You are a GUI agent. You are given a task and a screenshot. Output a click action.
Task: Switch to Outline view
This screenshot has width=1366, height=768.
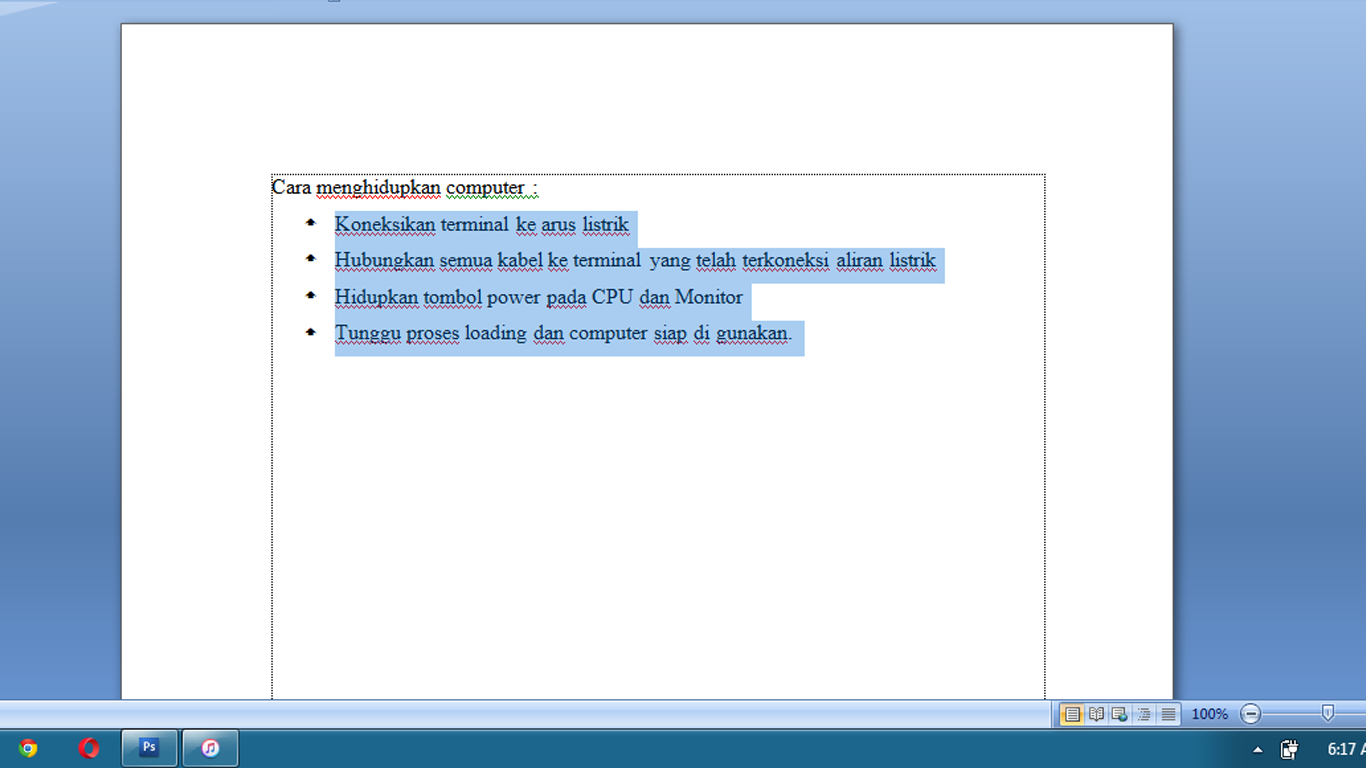coord(1145,714)
